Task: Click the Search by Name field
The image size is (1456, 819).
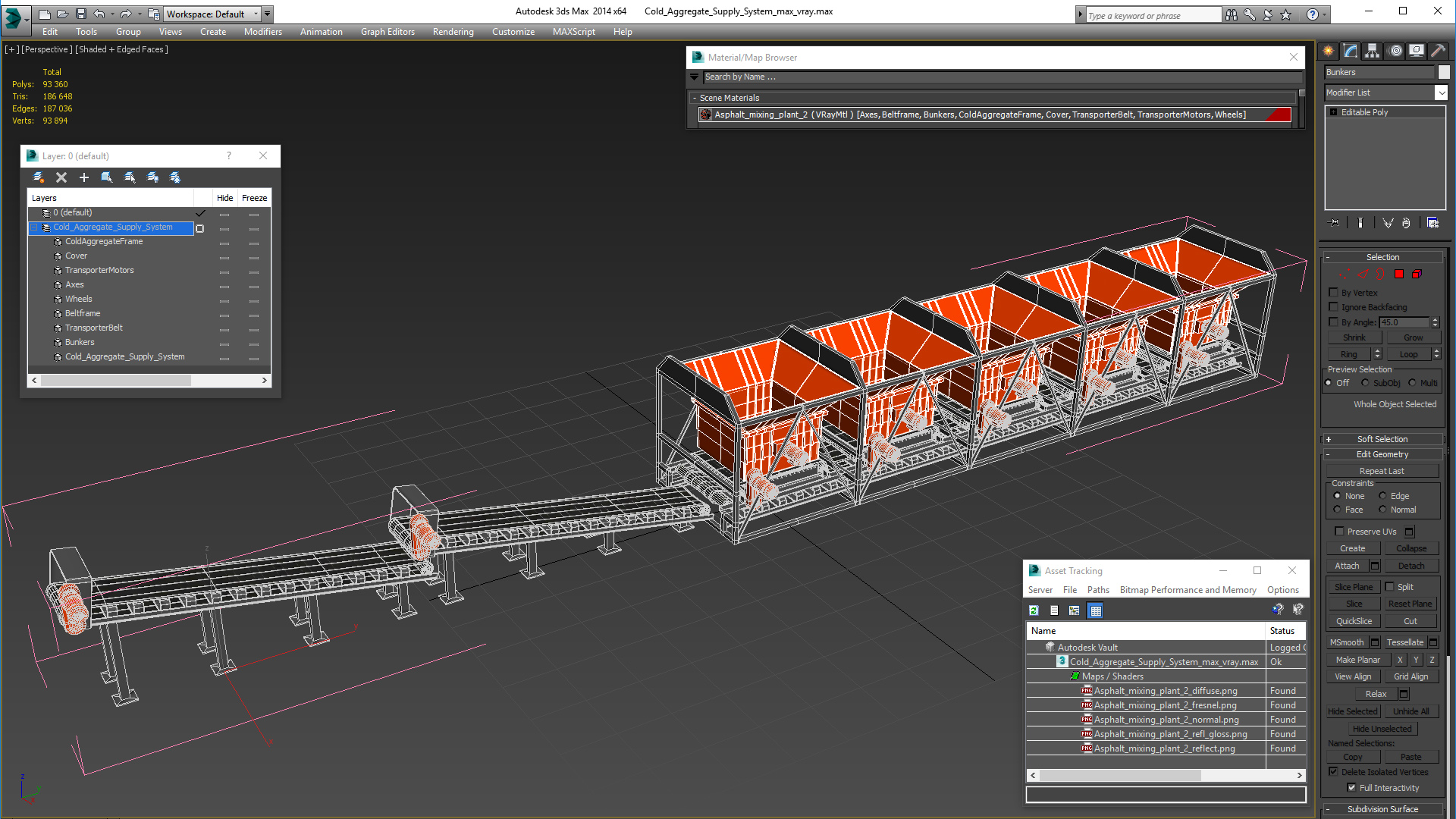Action: click(1002, 77)
